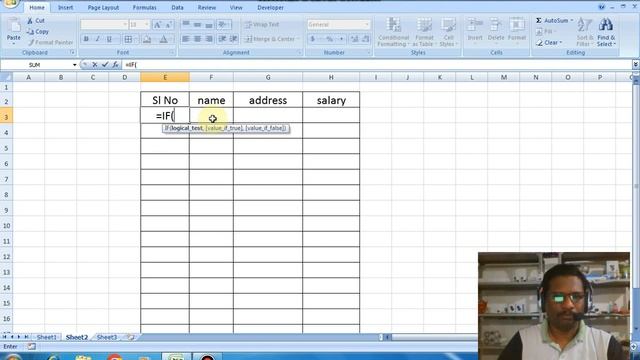Apply Accounting number format
Image resolution: width=640 pixels, height=360 pixels.
[x=313, y=39]
